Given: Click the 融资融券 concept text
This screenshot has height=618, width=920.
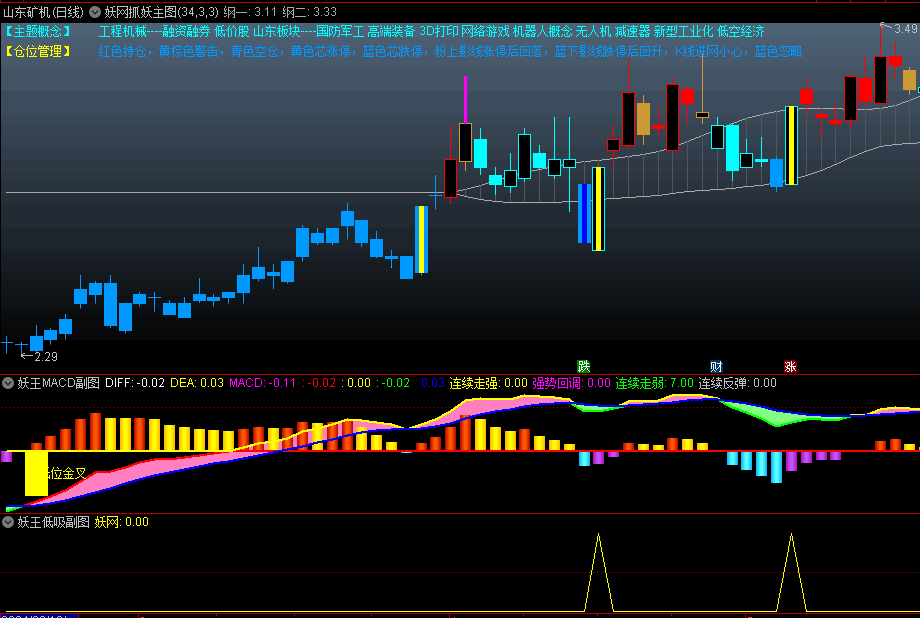Looking at the screenshot, I should [x=186, y=32].
